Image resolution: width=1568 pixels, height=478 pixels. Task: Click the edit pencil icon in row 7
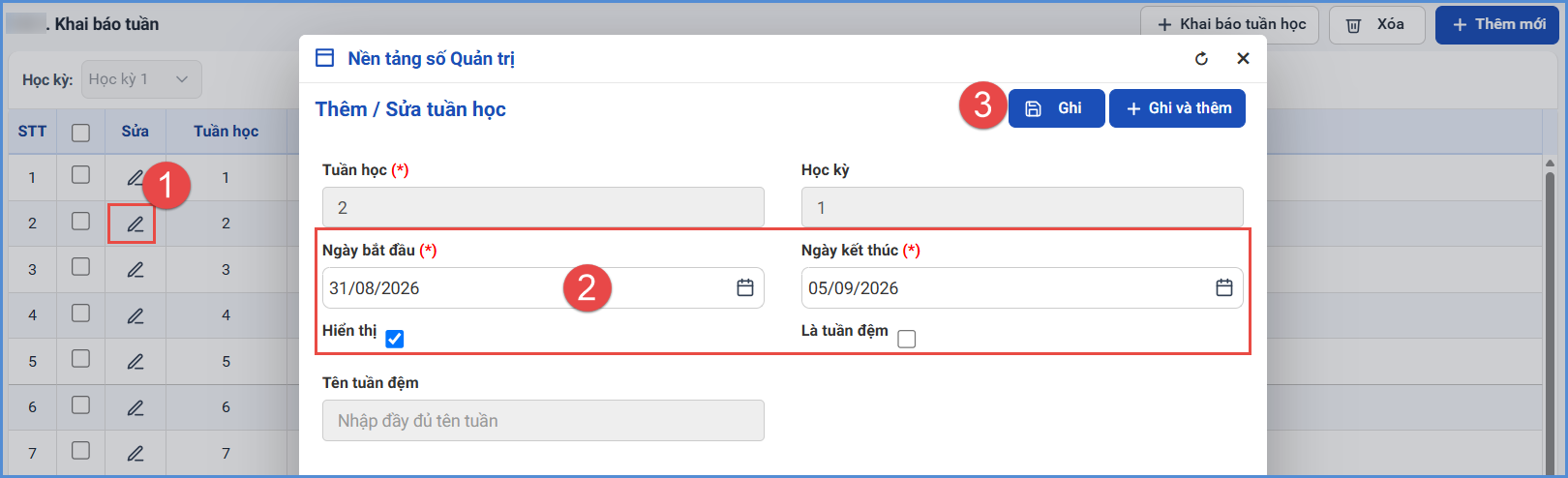pos(135,453)
